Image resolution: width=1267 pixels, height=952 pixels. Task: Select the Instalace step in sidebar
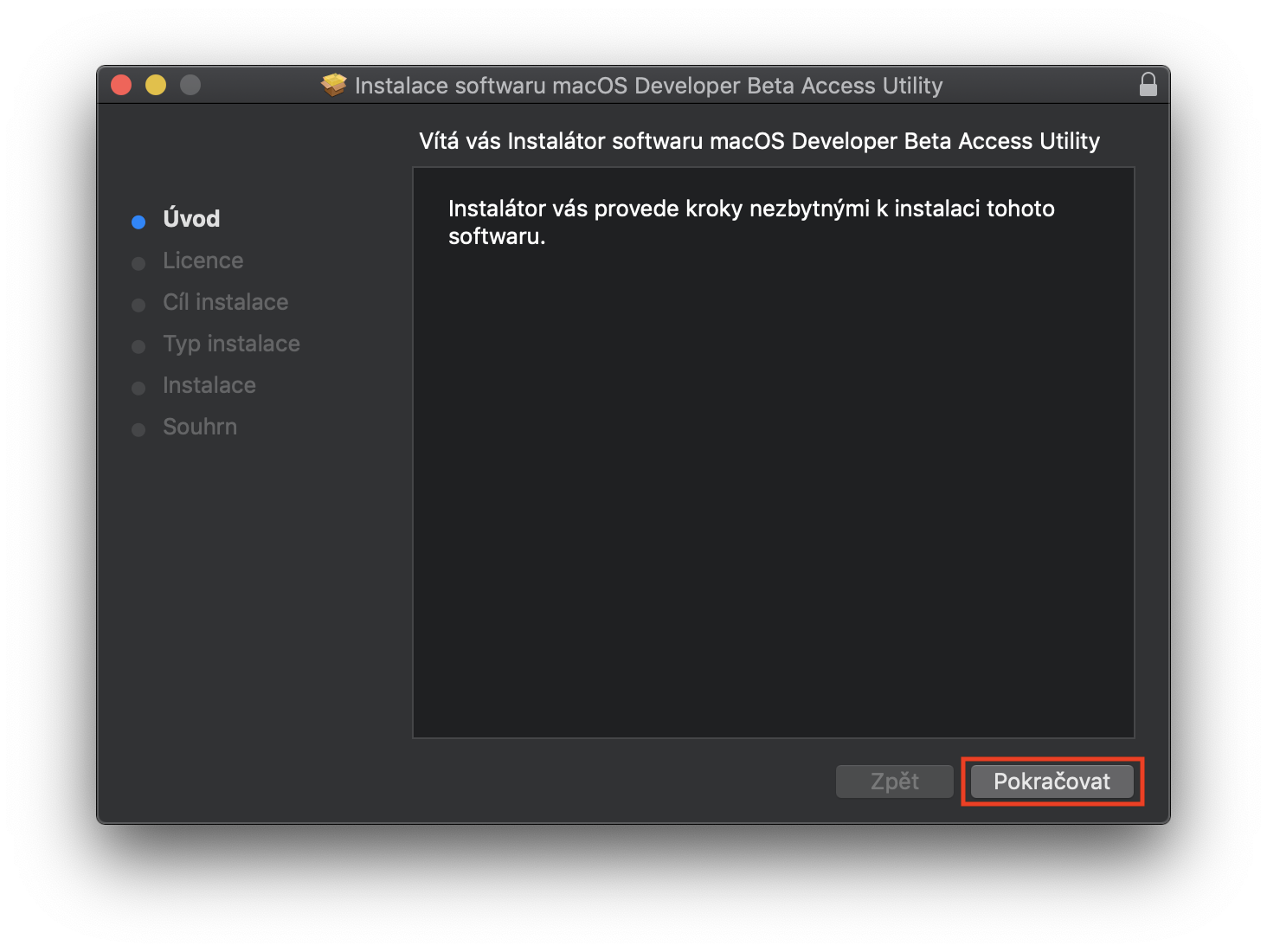pyautogui.click(x=209, y=385)
